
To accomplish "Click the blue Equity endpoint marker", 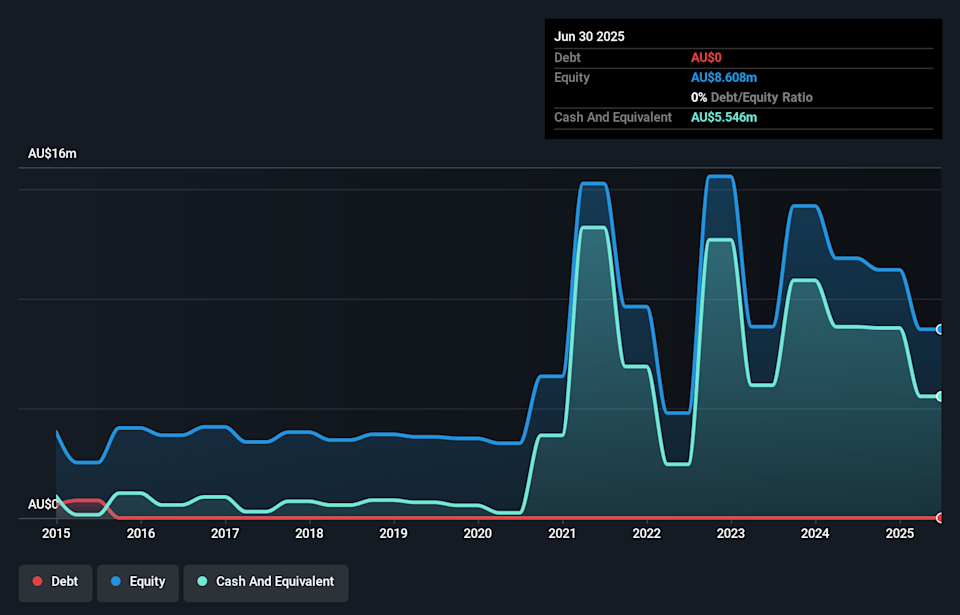I will tap(940, 329).
